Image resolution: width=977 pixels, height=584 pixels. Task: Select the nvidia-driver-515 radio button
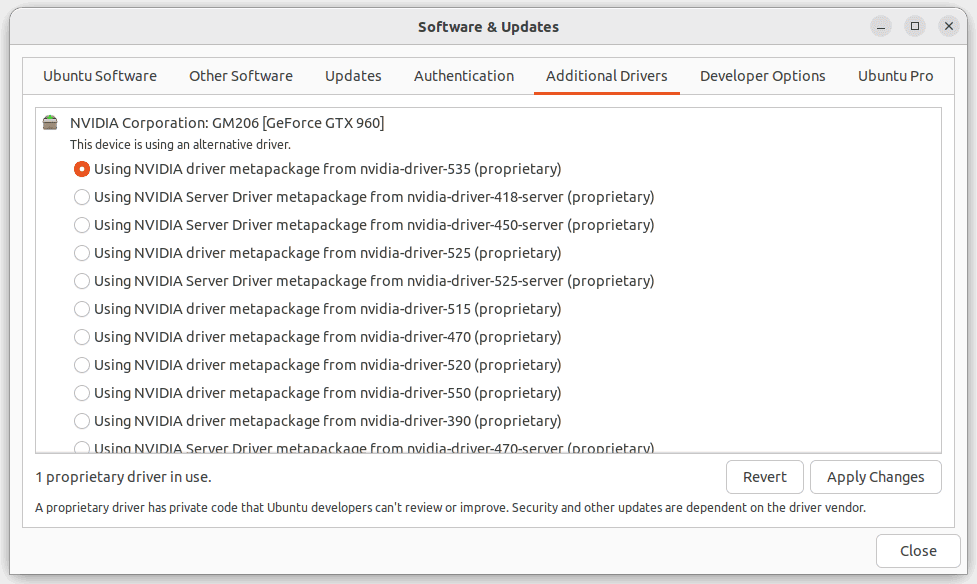coord(82,309)
